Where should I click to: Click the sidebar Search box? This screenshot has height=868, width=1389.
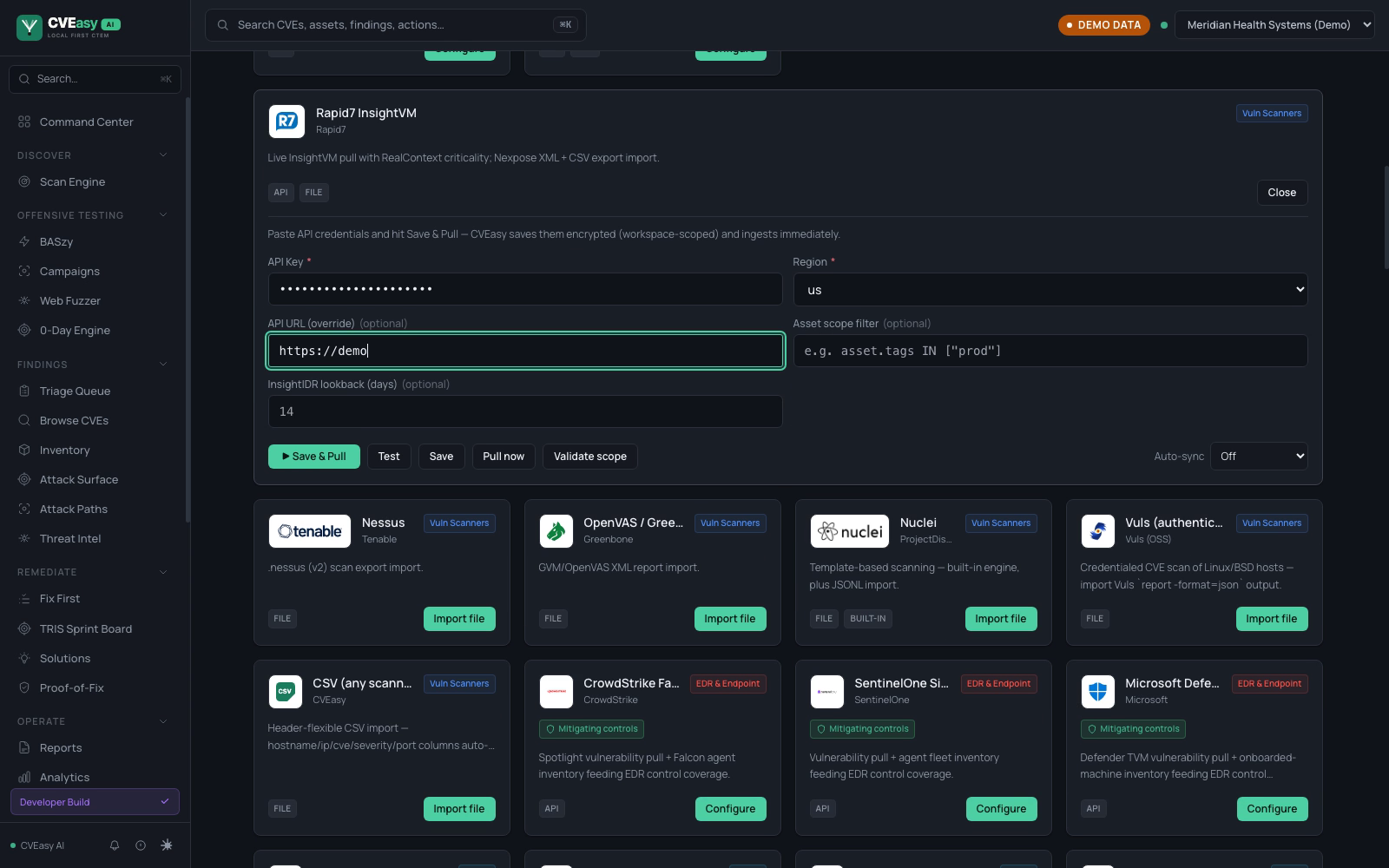coord(95,79)
